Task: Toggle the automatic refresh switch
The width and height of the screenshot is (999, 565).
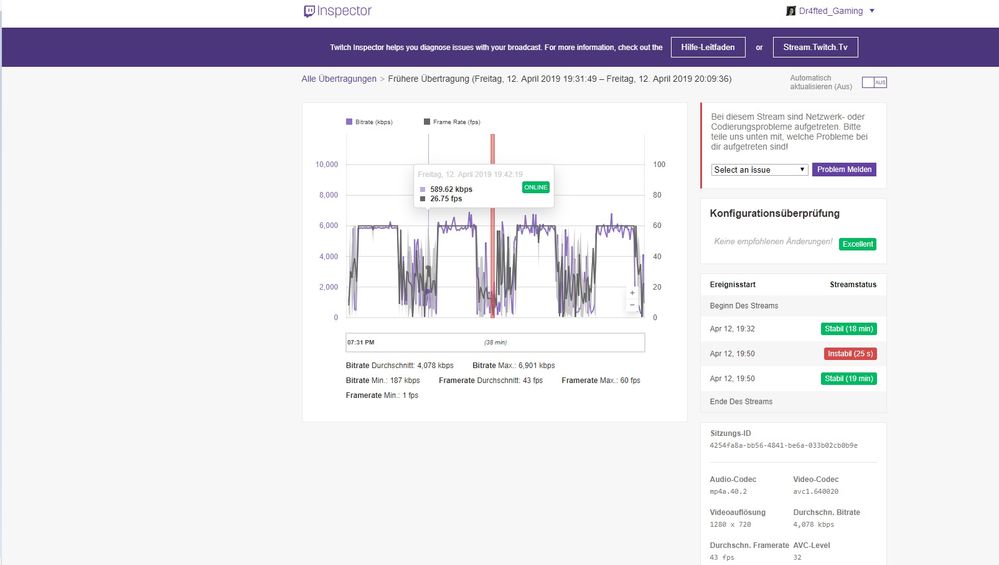Action: pyautogui.click(x=874, y=82)
